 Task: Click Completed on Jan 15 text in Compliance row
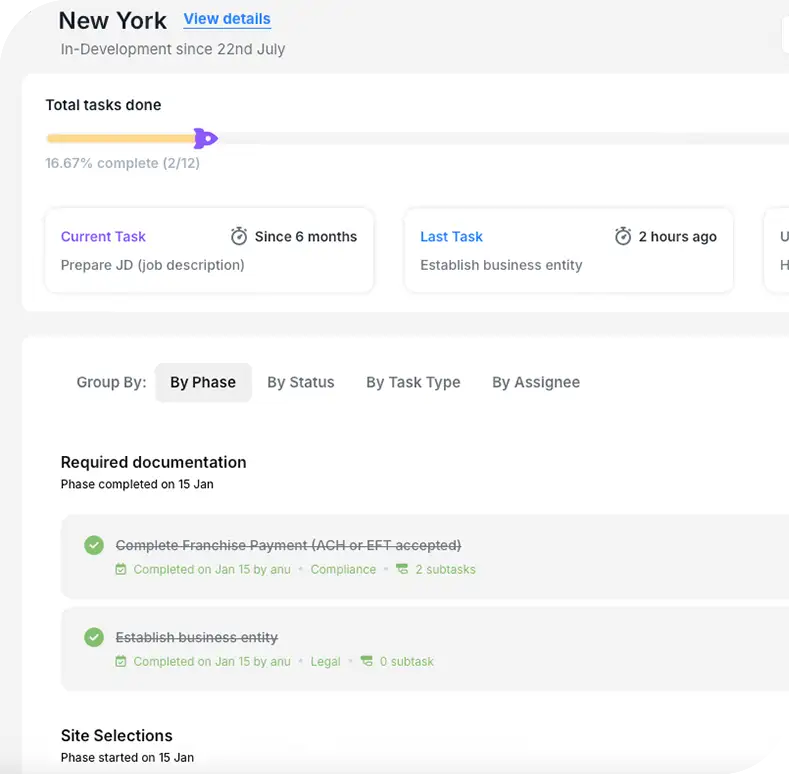212,569
